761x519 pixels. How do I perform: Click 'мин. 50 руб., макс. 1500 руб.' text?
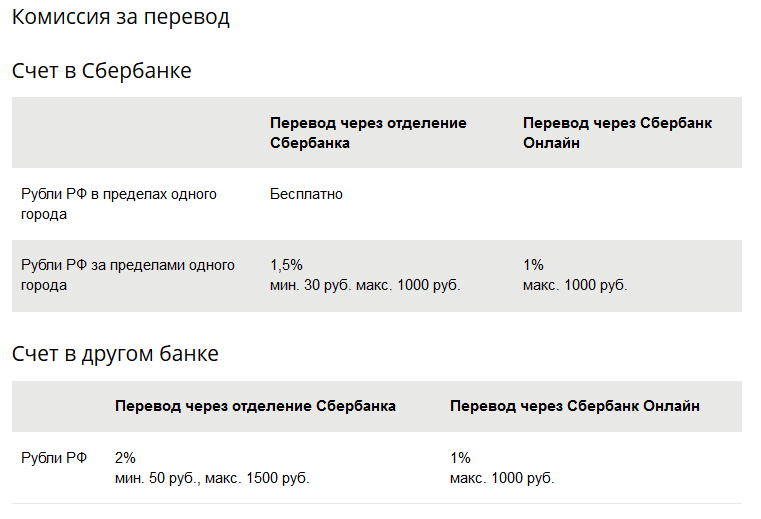(212, 478)
